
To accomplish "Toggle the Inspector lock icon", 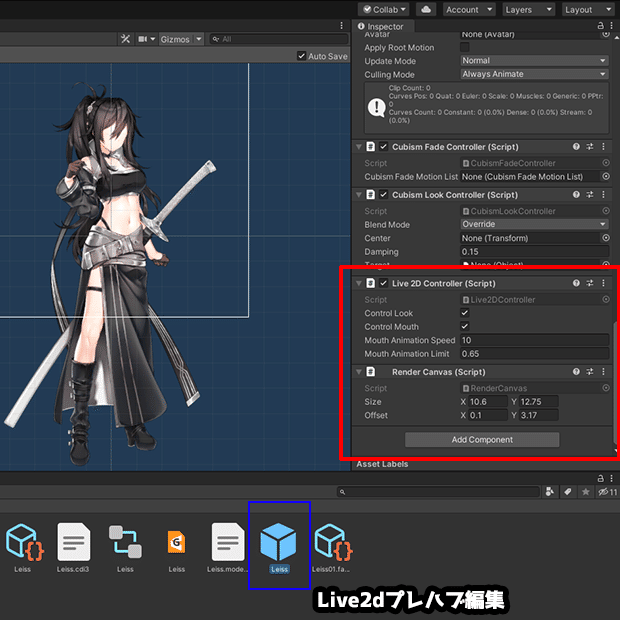I will pos(600,26).
